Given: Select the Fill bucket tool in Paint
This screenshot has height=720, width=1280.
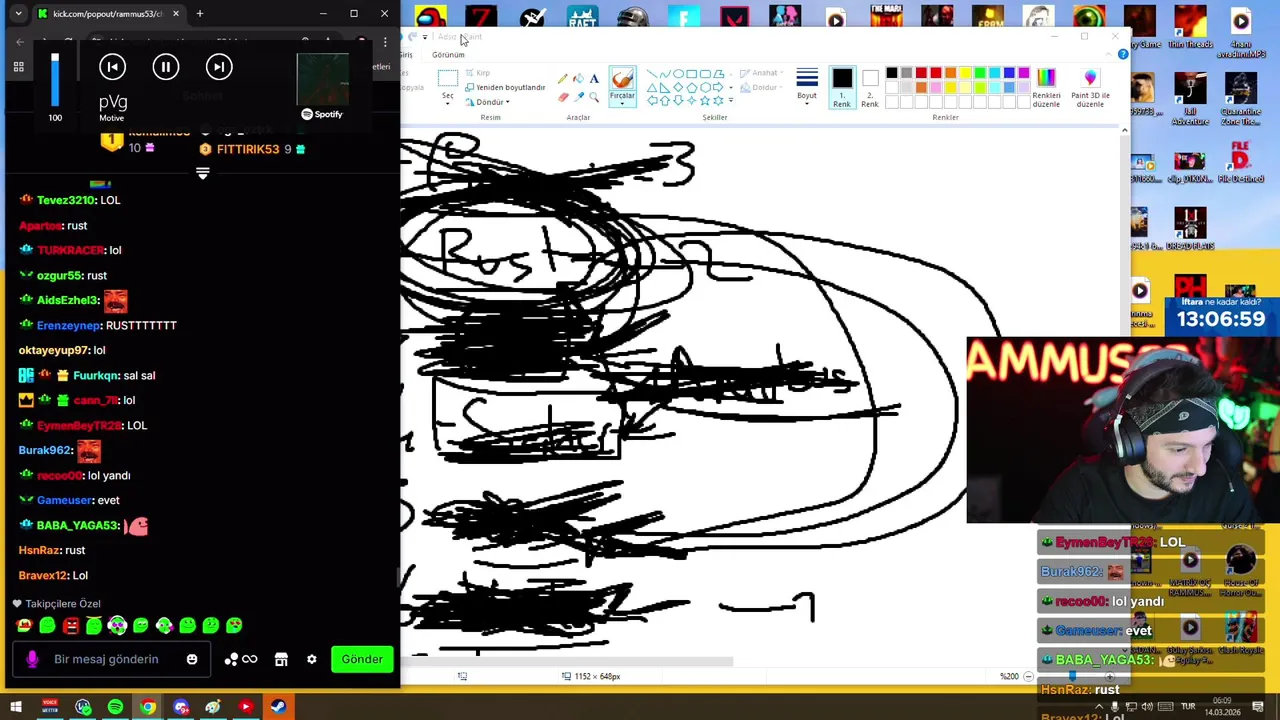Looking at the screenshot, I should (x=578, y=78).
